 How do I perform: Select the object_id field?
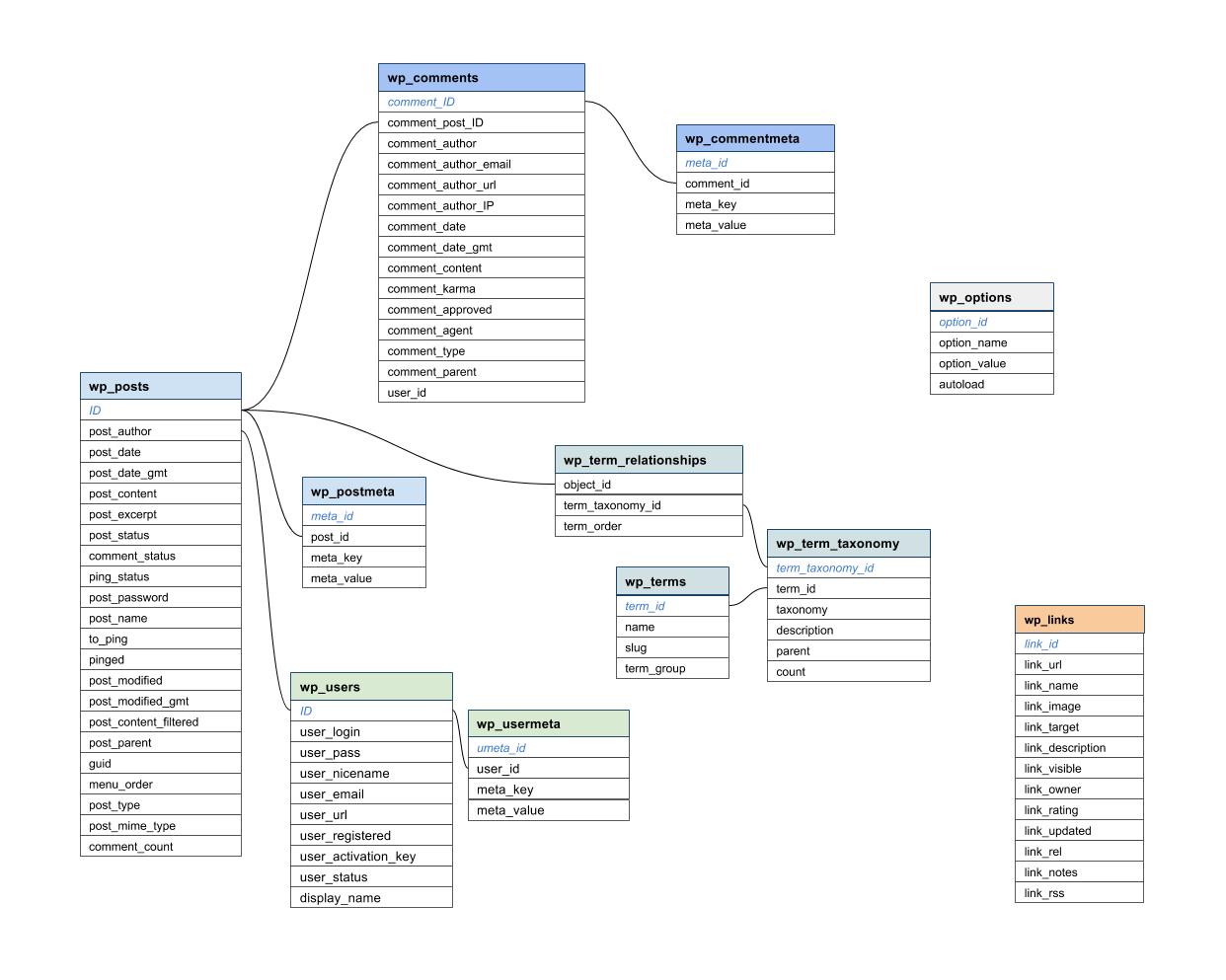pos(649,485)
